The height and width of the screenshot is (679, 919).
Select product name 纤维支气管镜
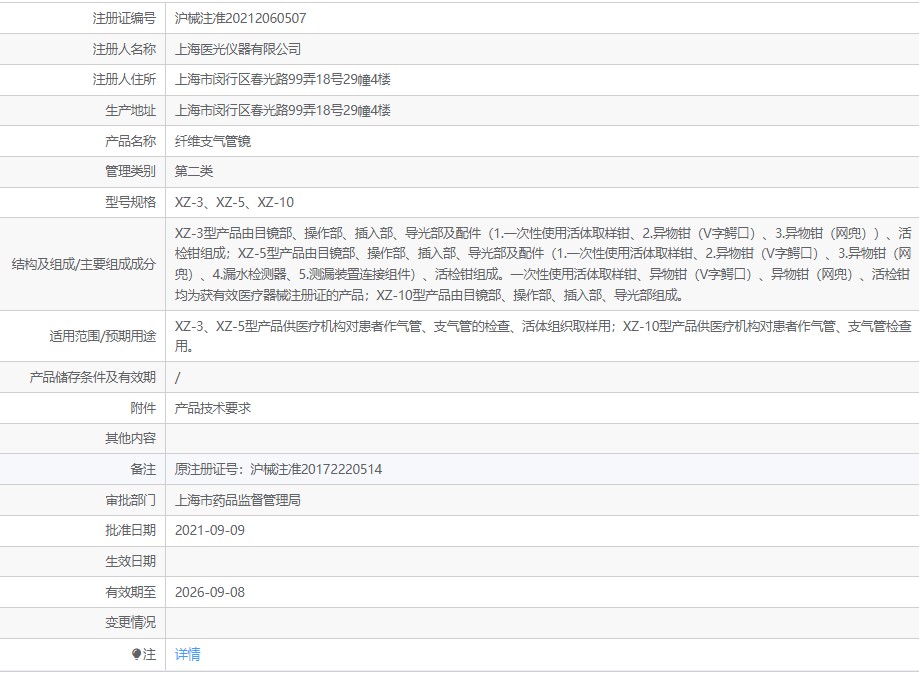213,141
